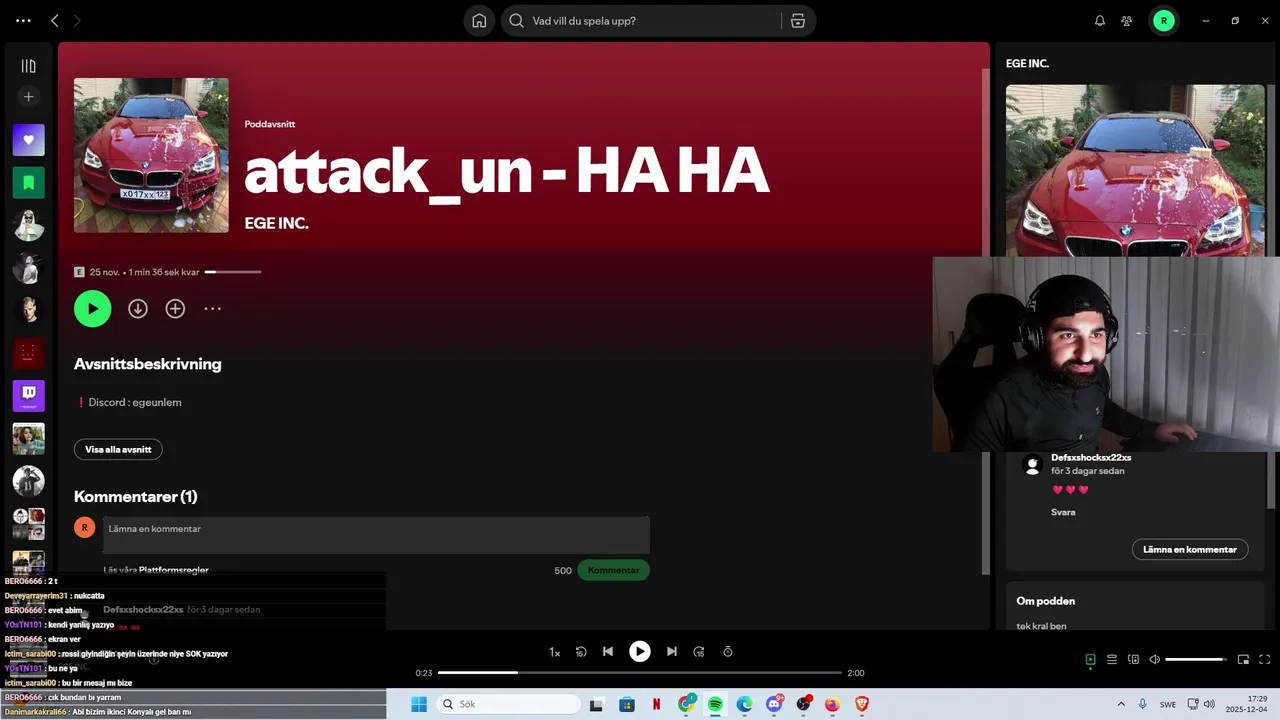Click Visa alla avsnitt button
1280x720 pixels.
coord(118,450)
